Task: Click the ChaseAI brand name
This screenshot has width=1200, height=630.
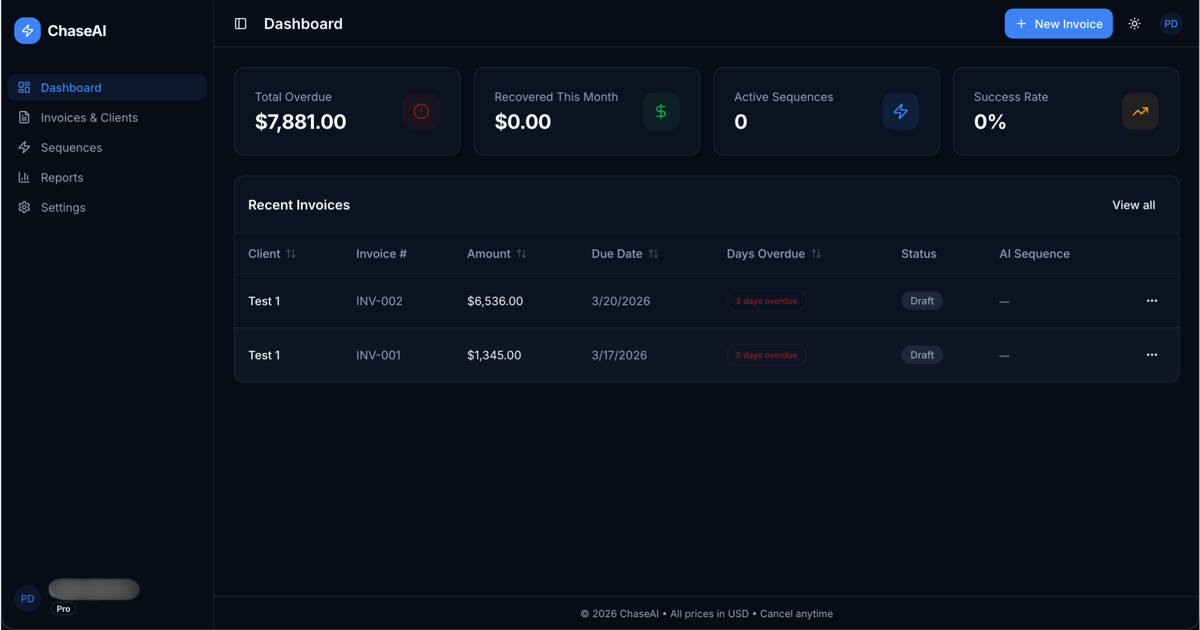Action: point(77,31)
